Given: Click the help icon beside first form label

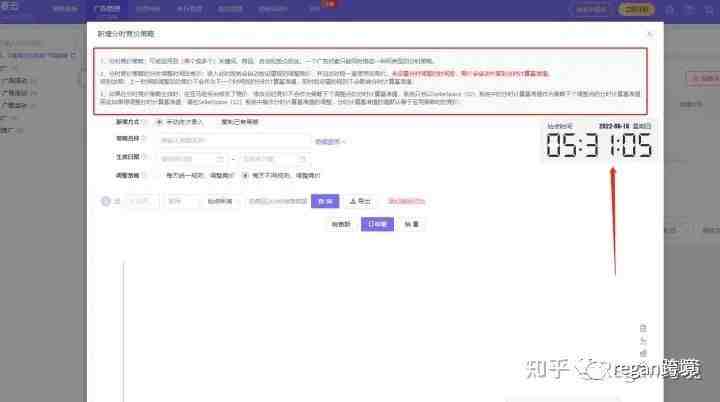Looking at the screenshot, I should pyautogui.click(x=144, y=122).
